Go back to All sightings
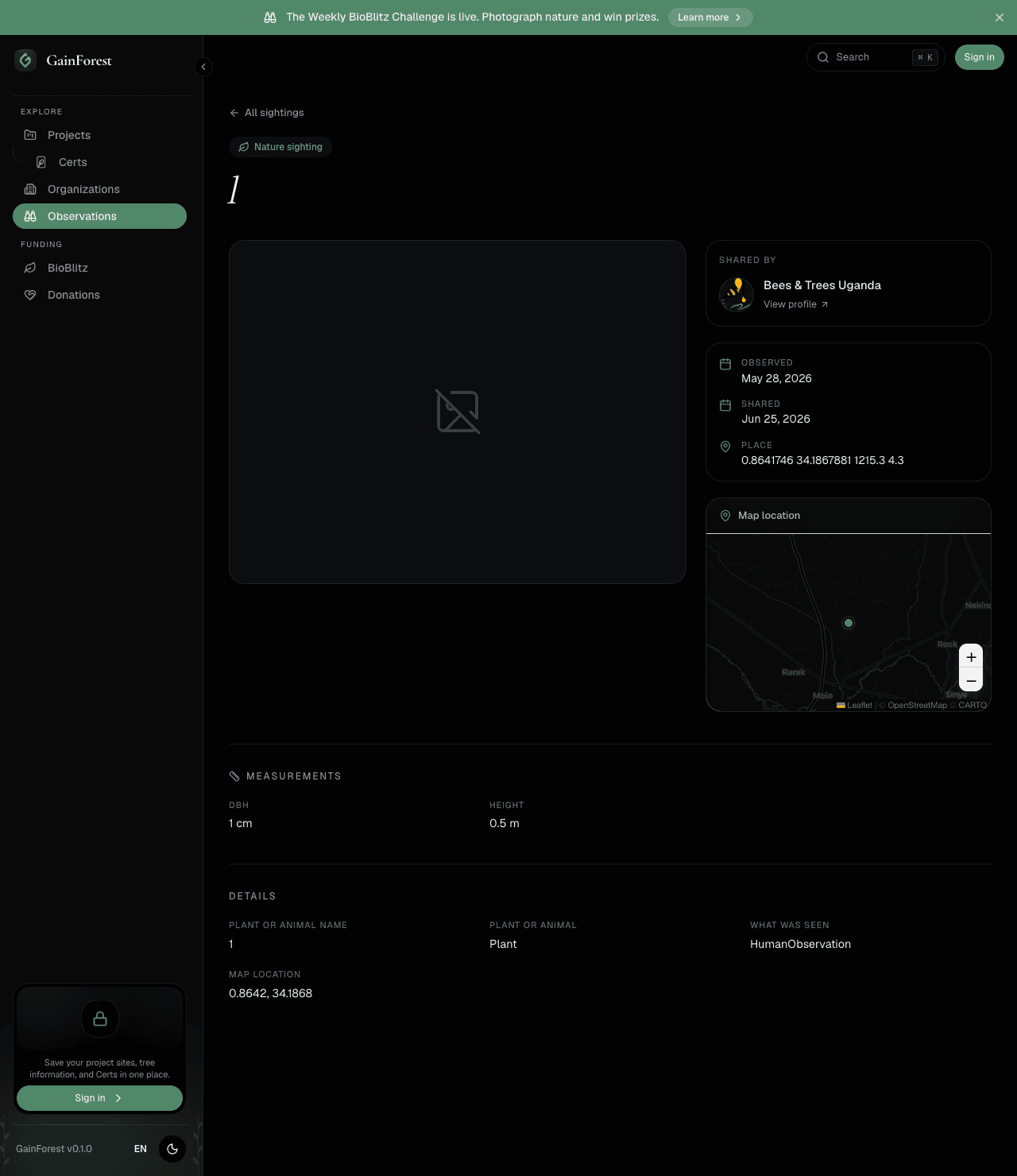This screenshot has height=1176, width=1017. pyautogui.click(x=267, y=113)
